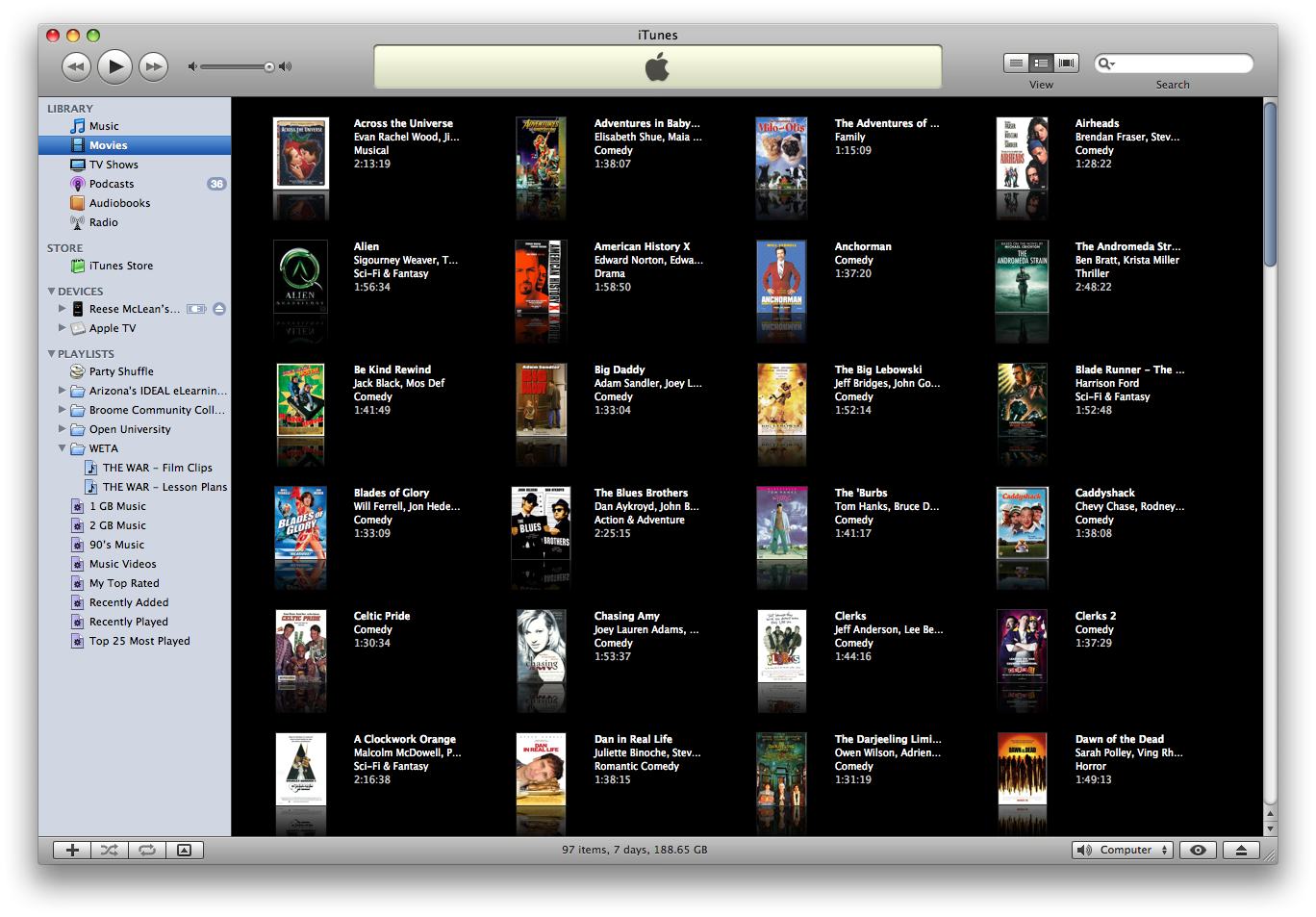Click the Dawn of the Dead title
This screenshot has width=1316, height=917.
point(1119,739)
